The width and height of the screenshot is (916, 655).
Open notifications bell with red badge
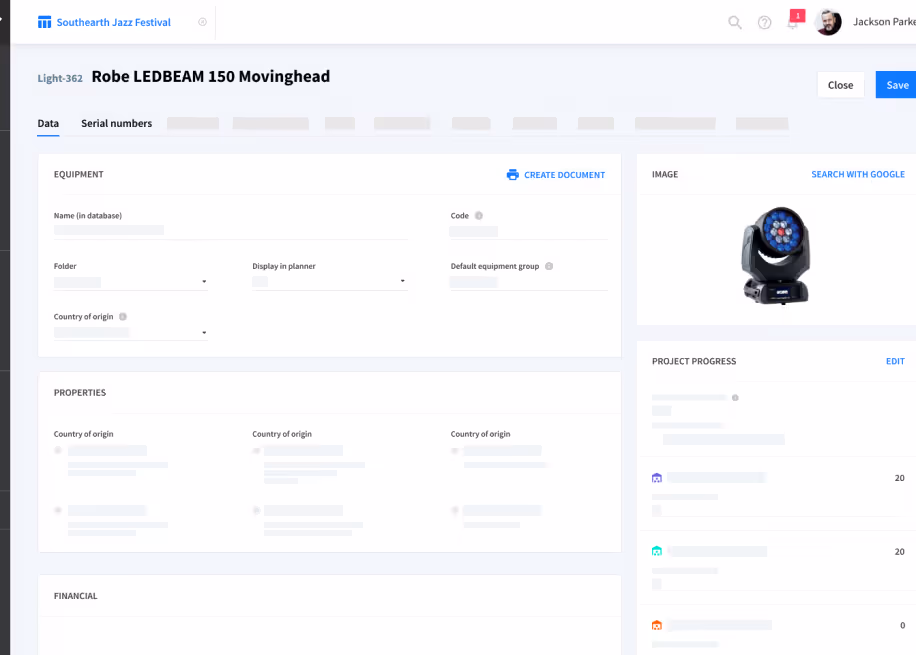tap(794, 20)
